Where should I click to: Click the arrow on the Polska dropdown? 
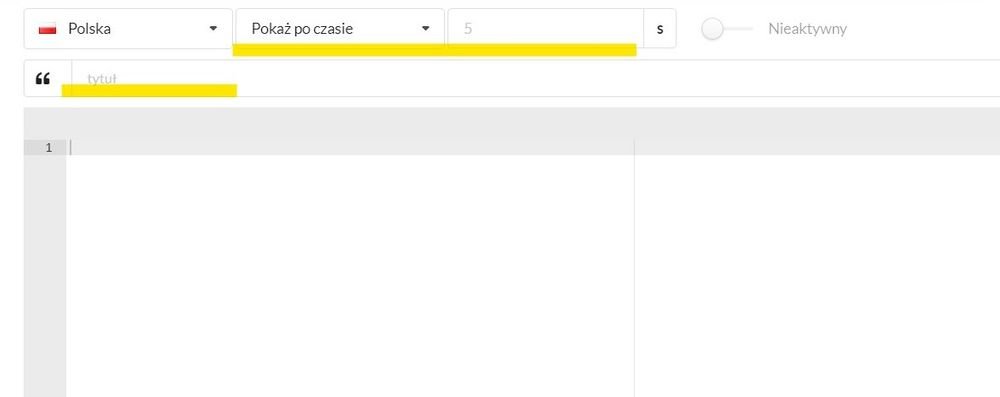213,29
